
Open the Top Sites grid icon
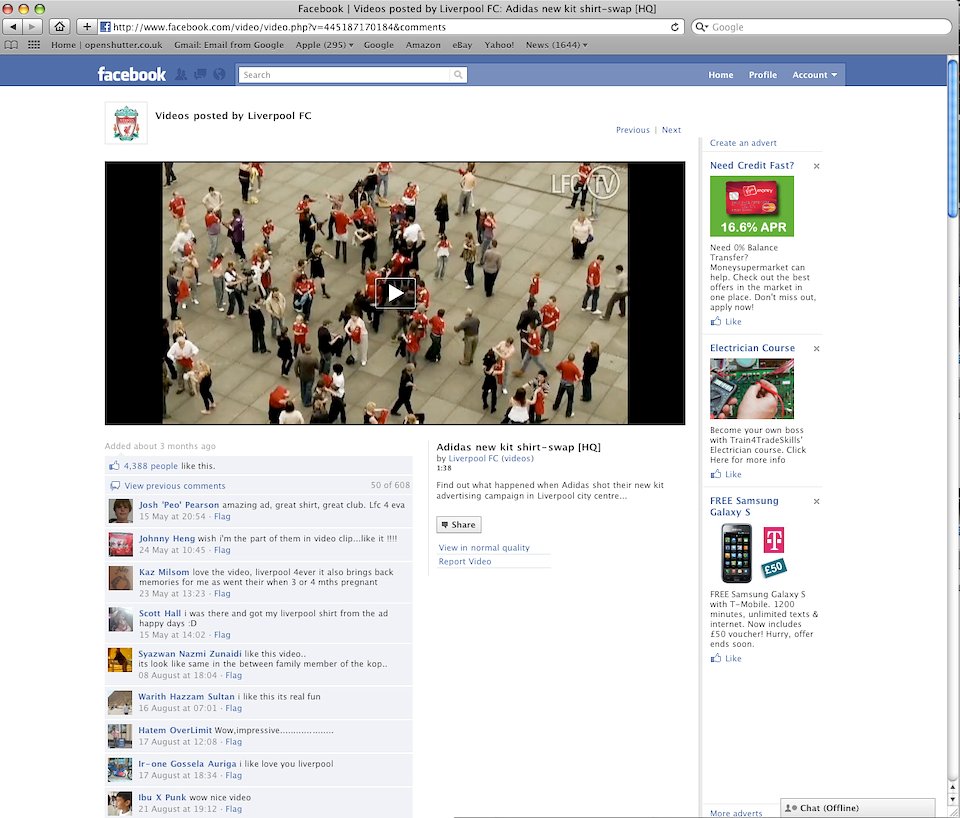tap(34, 45)
